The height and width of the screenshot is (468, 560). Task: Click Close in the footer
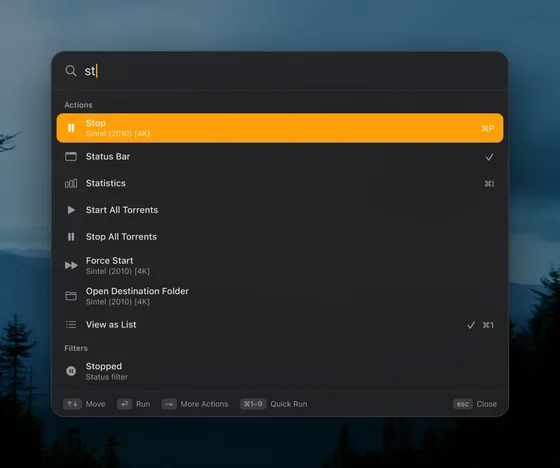coord(486,404)
